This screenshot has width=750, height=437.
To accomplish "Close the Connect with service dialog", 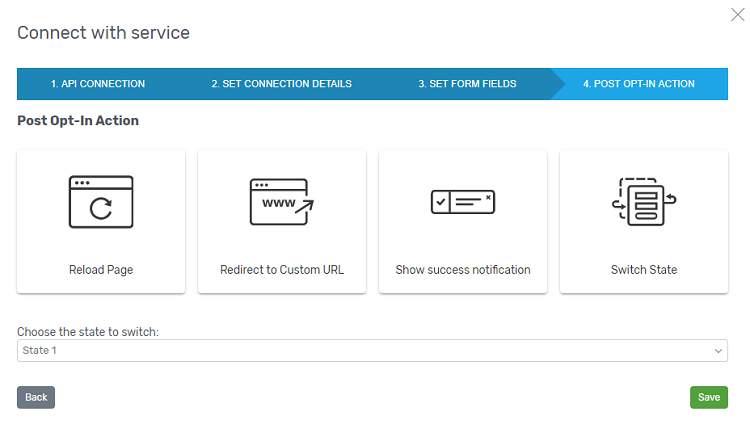I will (738, 15).
